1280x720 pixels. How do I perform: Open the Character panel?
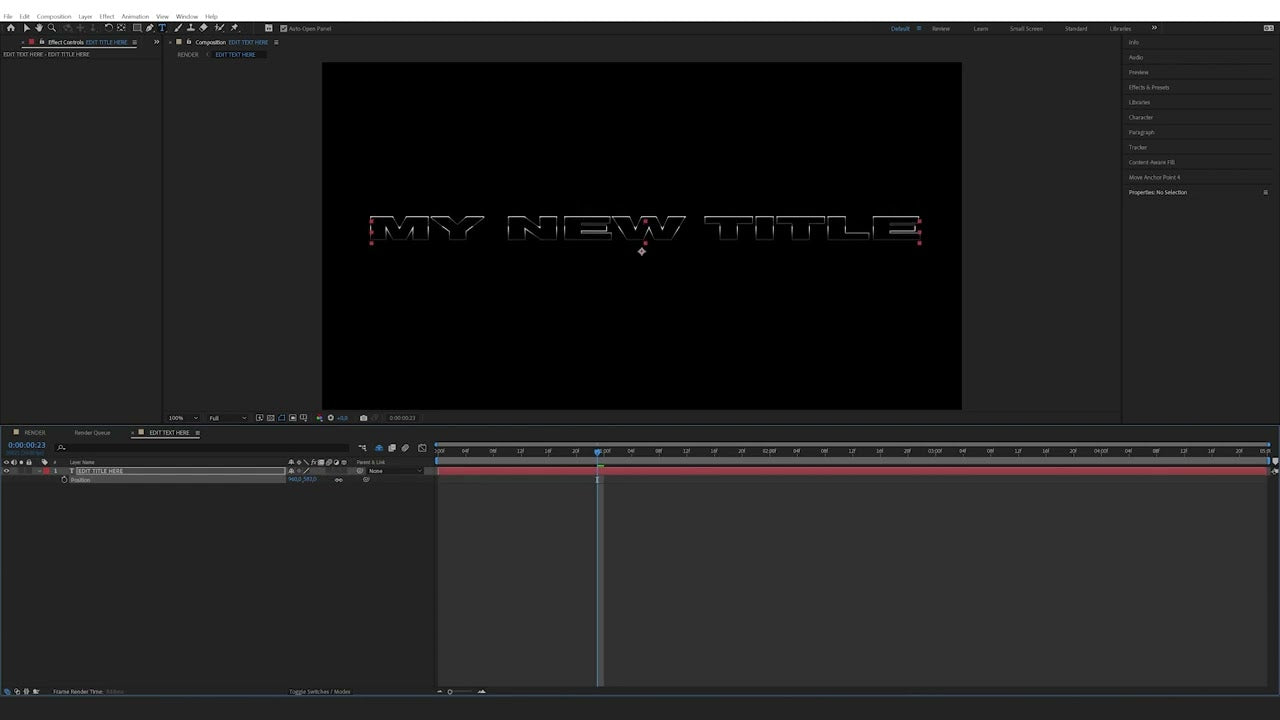tap(1141, 117)
